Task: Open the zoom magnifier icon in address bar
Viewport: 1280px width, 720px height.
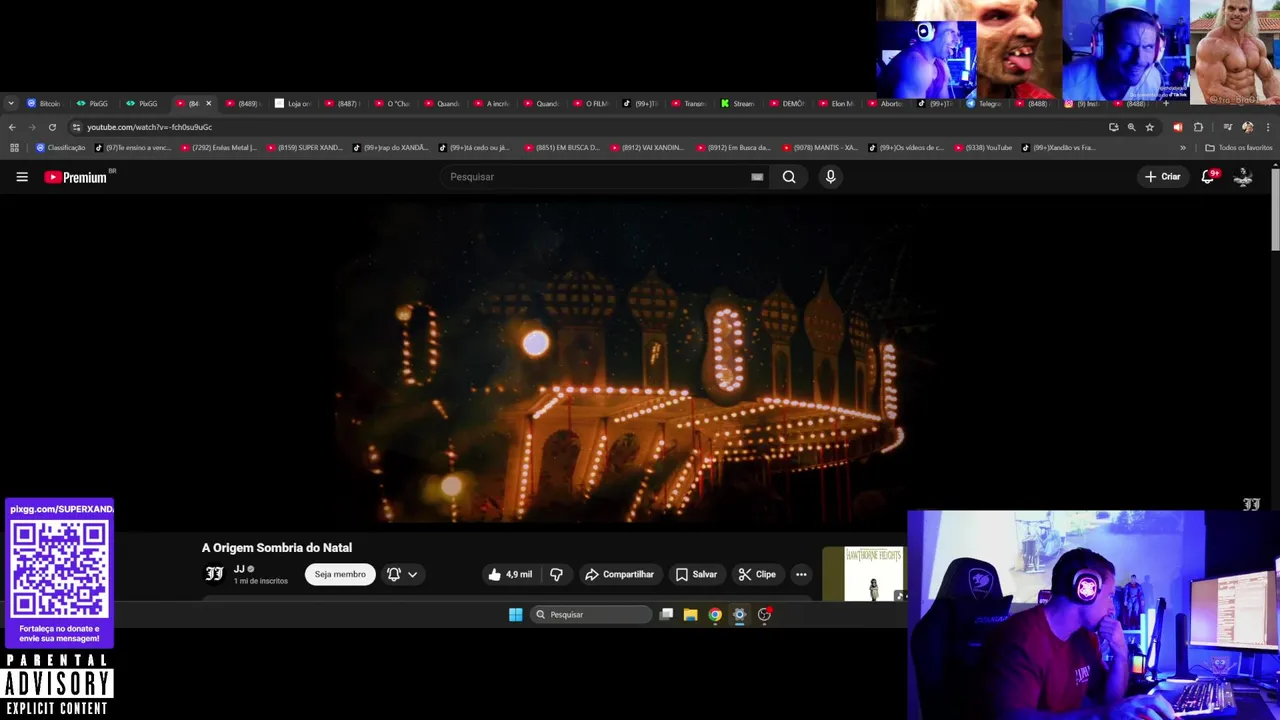Action: point(1131,127)
